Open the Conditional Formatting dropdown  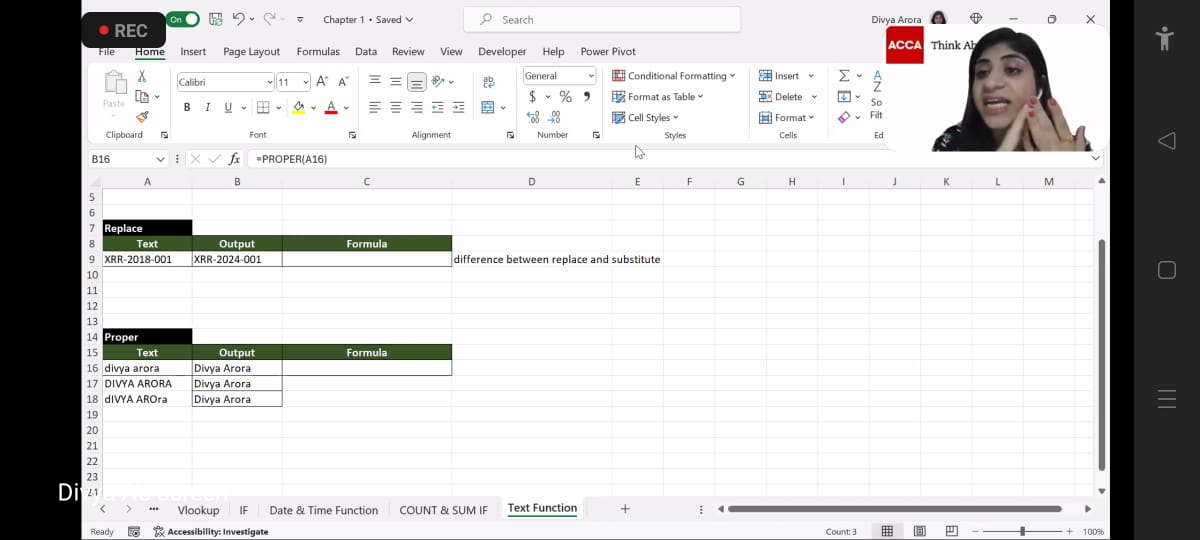pos(674,76)
